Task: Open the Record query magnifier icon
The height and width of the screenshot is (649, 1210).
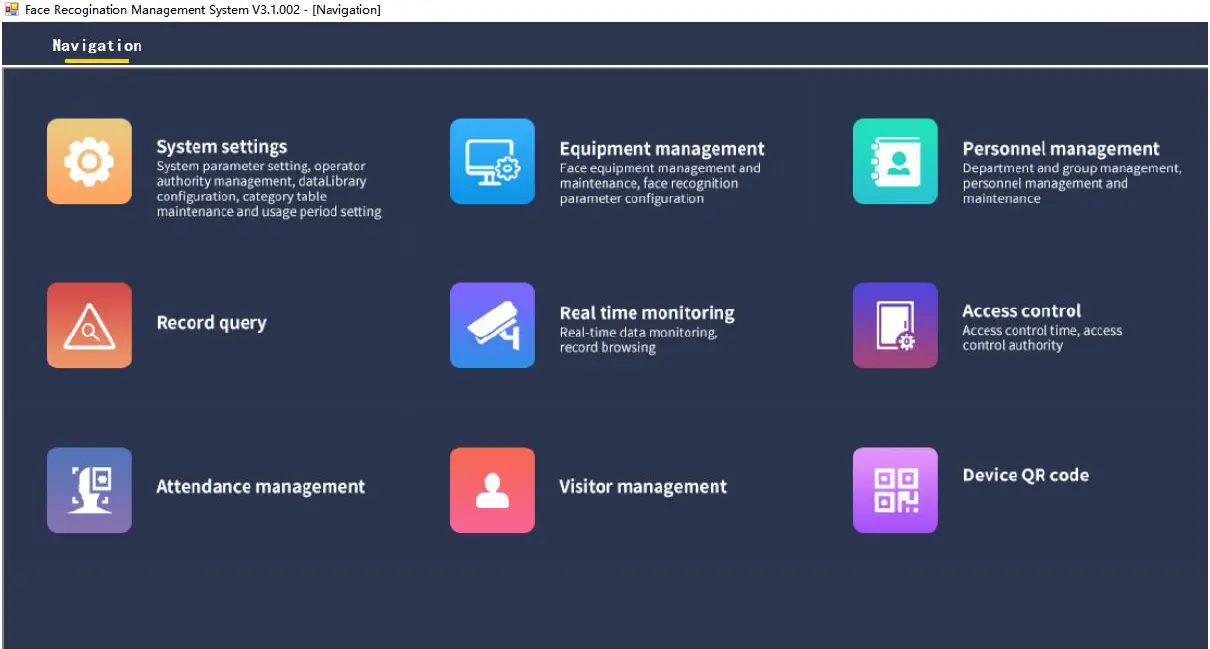Action: coord(89,325)
